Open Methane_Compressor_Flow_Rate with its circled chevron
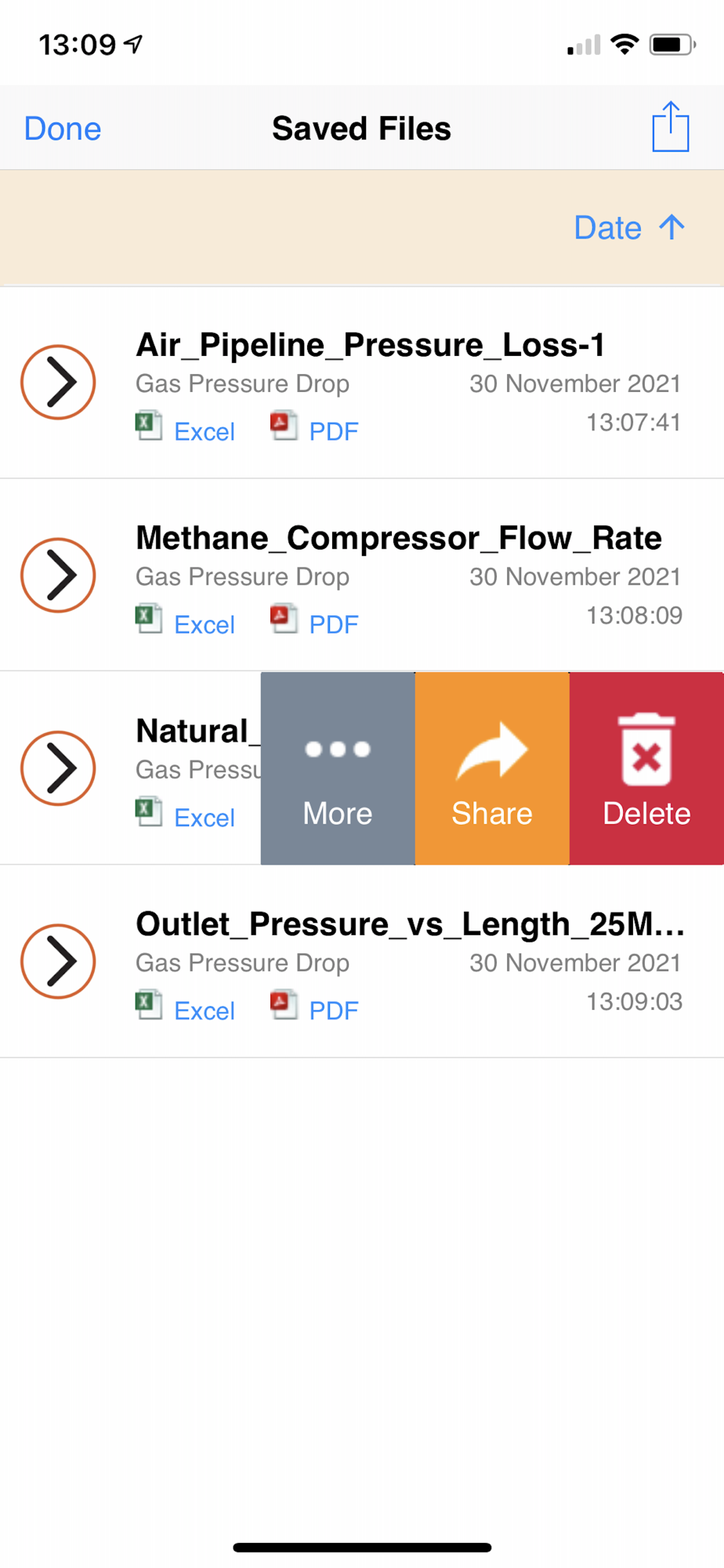This screenshot has height=1568, width=724. [x=58, y=575]
